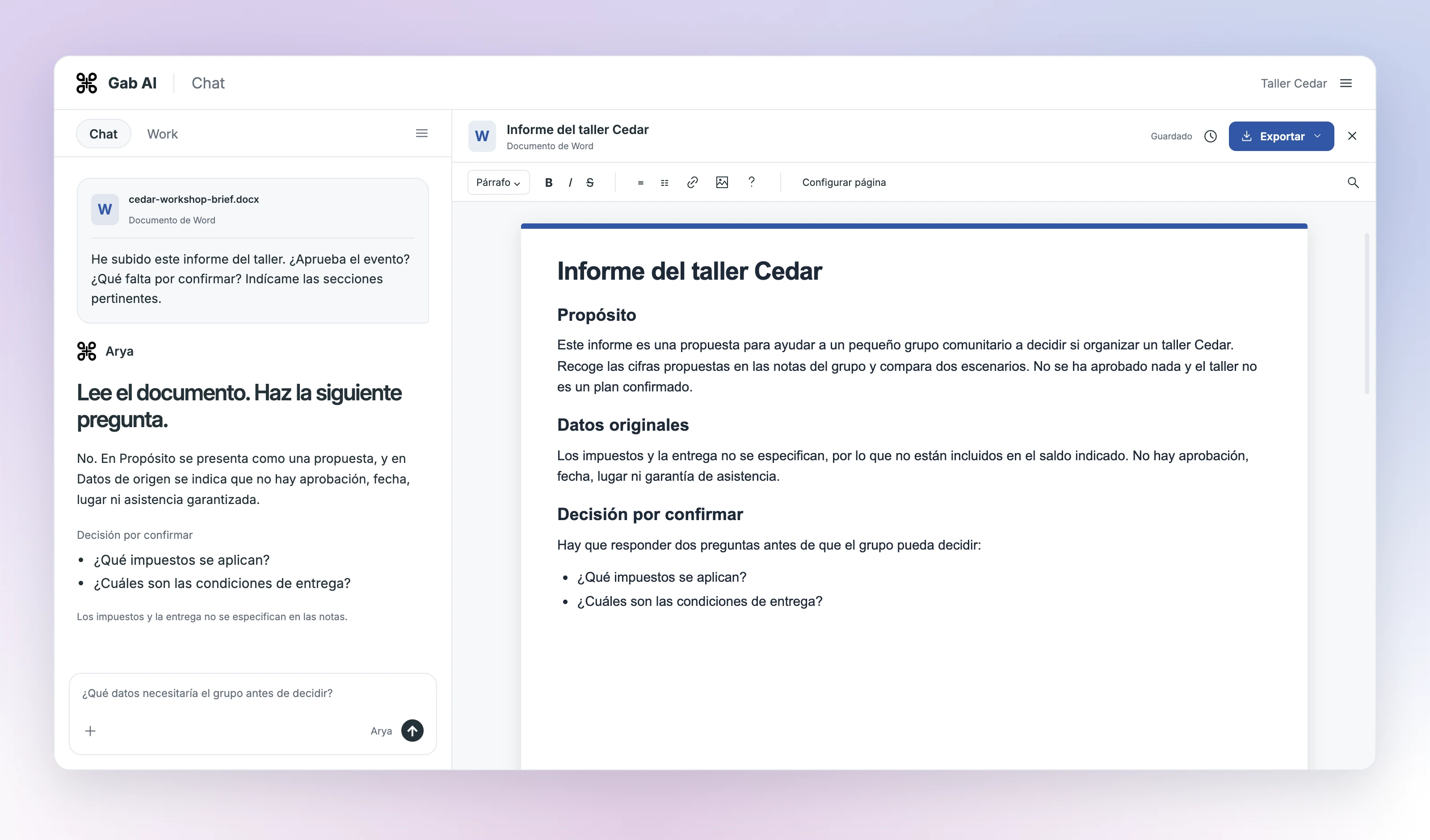This screenshot has width=1430, height=840.
Task: Open the editor help icon
Action: (x=751, y=181)
